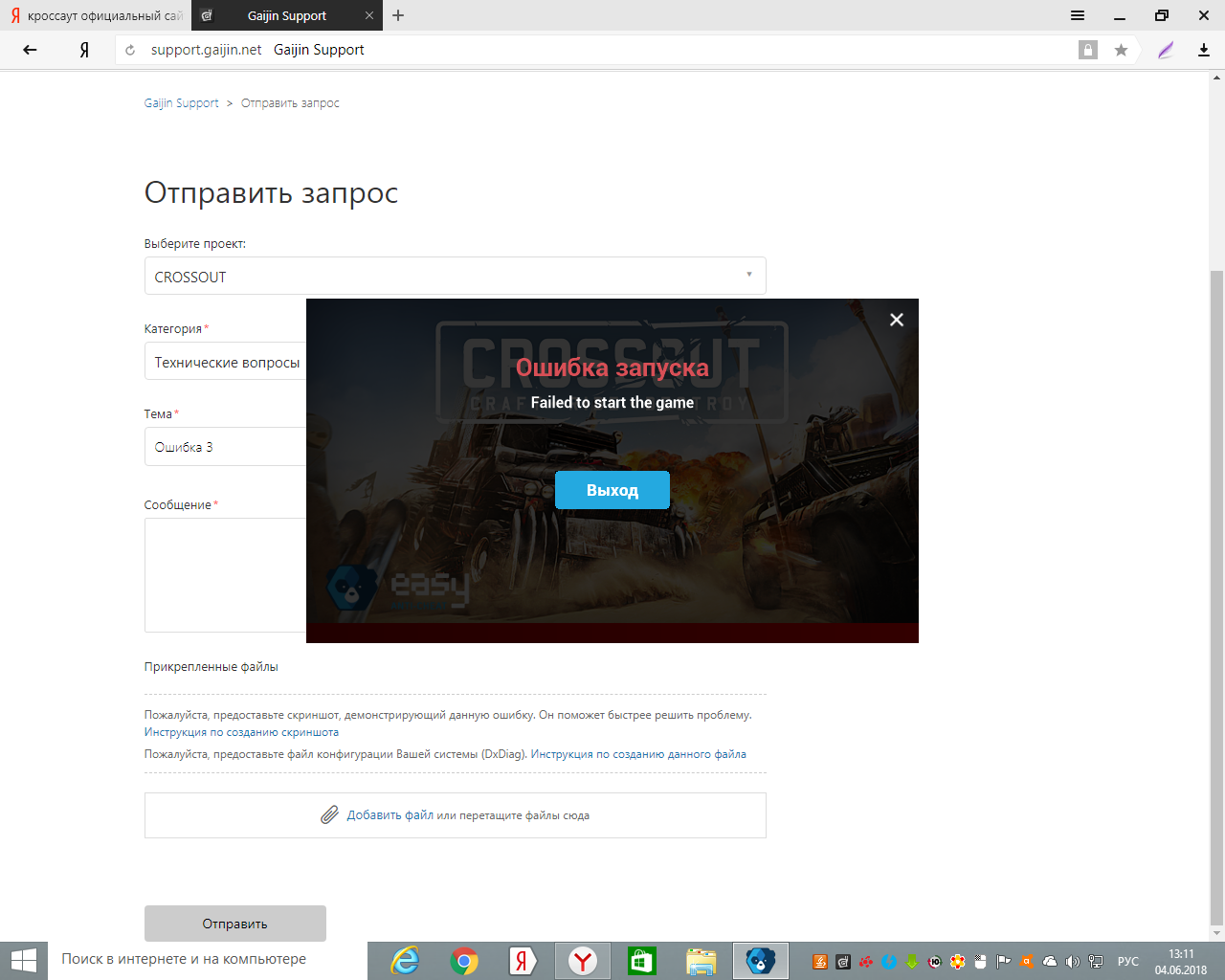Click the padlock security icon

point(1088,50)
